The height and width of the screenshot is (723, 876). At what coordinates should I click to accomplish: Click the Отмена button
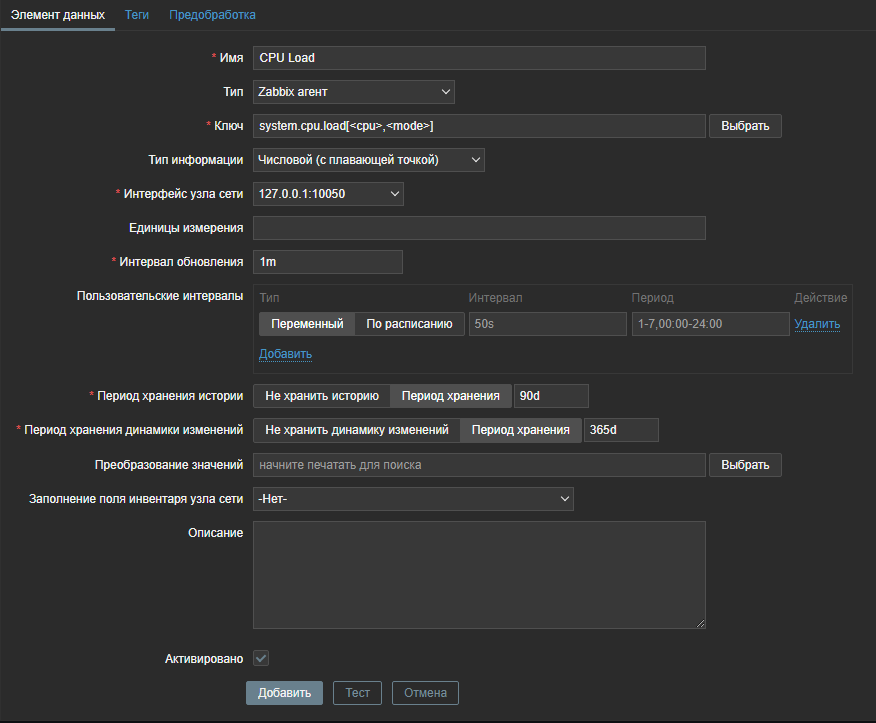[x=425, y=693]
